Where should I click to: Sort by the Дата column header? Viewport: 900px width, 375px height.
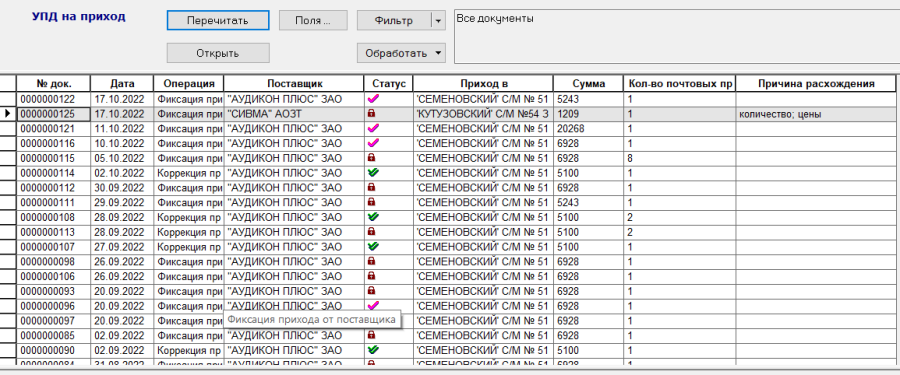(x=122, y=83)
